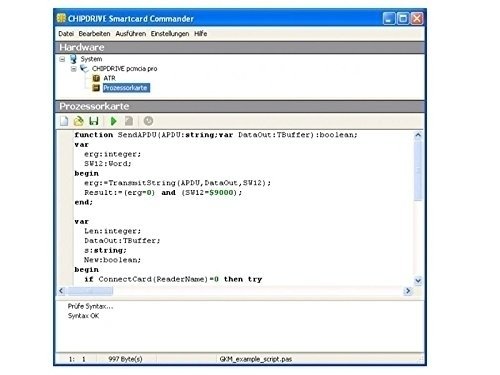Image resolution: width=500 pixels, height=375 pixels.
Task: Click the System computer icon in Hardware tree
Action: click(73, 59)
